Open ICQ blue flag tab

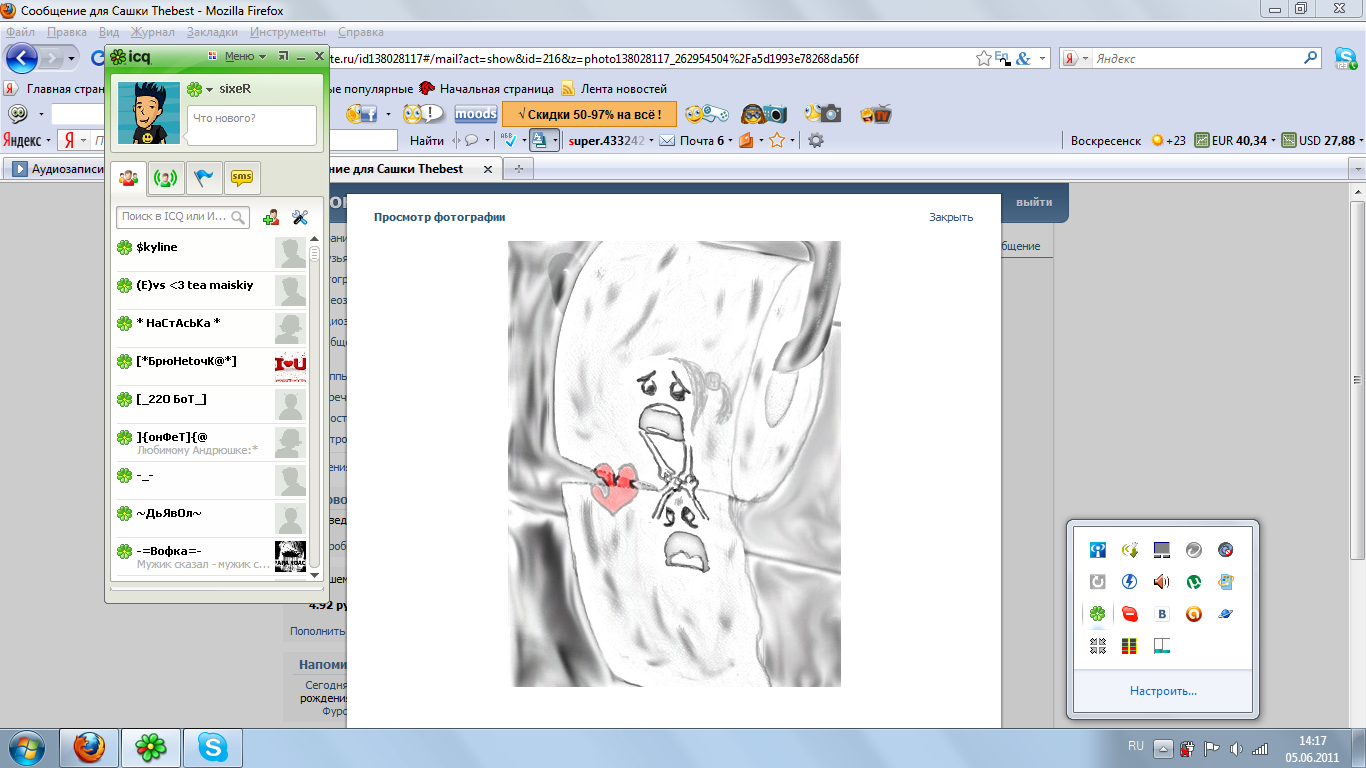(204, 178)
